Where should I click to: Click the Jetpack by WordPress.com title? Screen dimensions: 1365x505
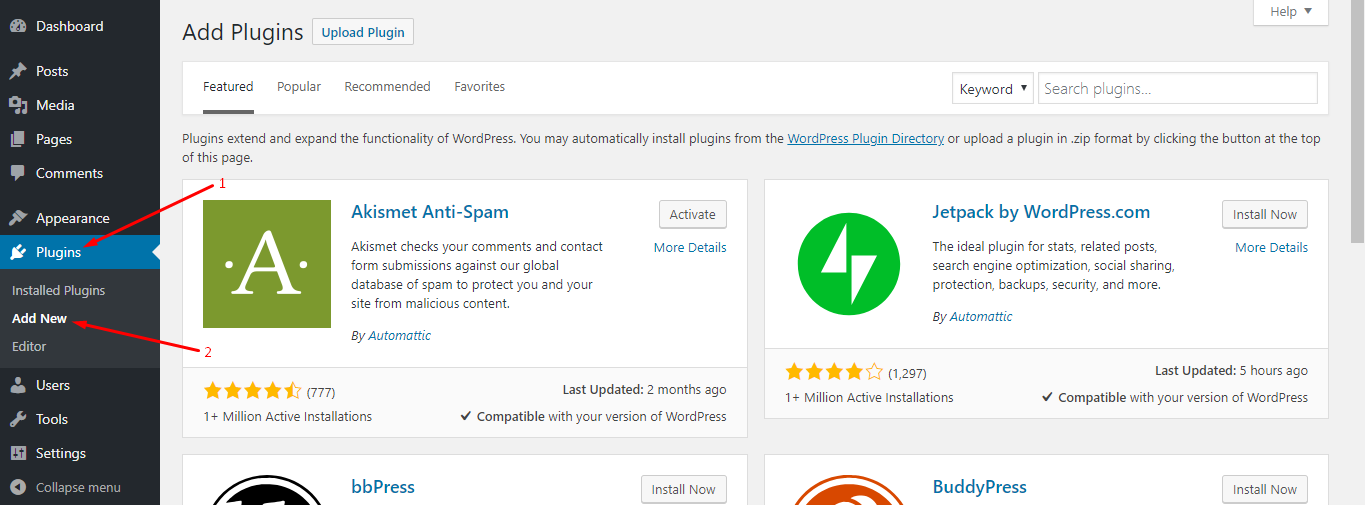tap(1041, 212)
